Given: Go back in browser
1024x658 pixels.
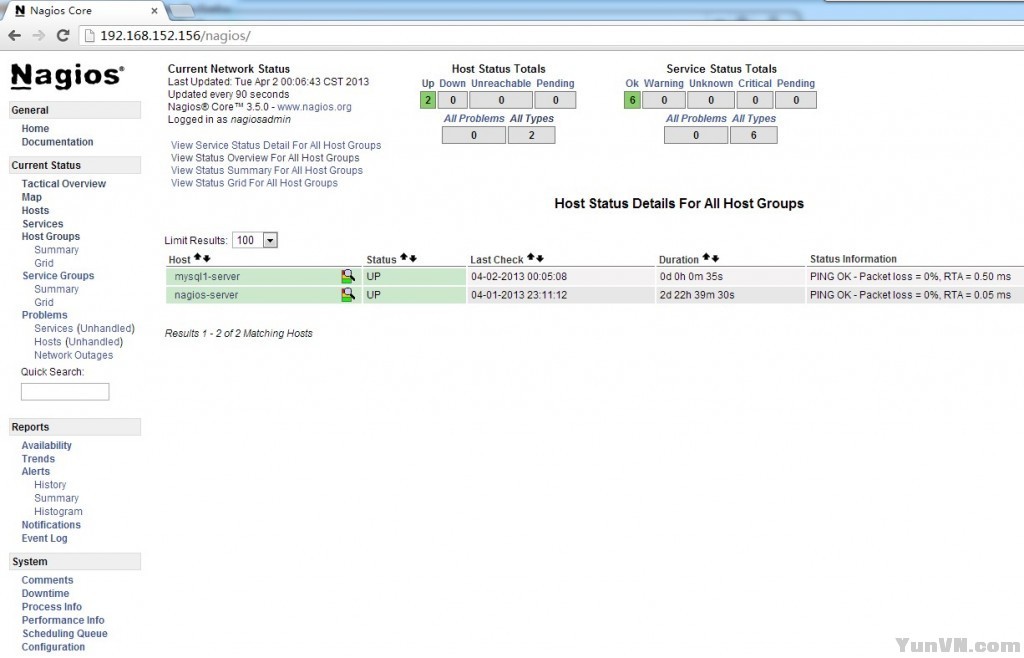Looking at the screenshot, I should coord(14,35).
